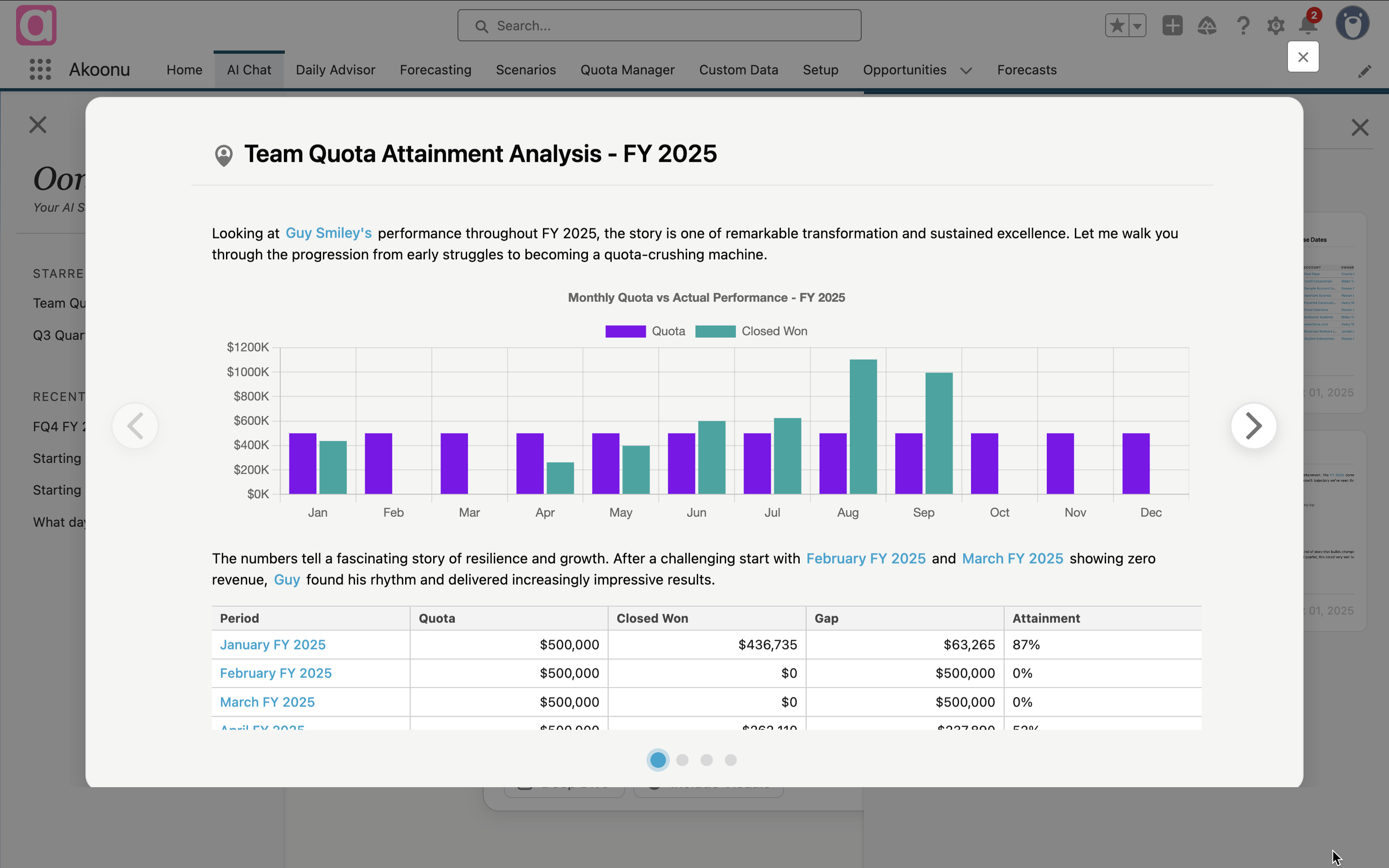The width and height of the screenshot is (1389, 868).
Task: Switch to the Forecasting tab
Action: pyautogui.click(x=435, y=69)
